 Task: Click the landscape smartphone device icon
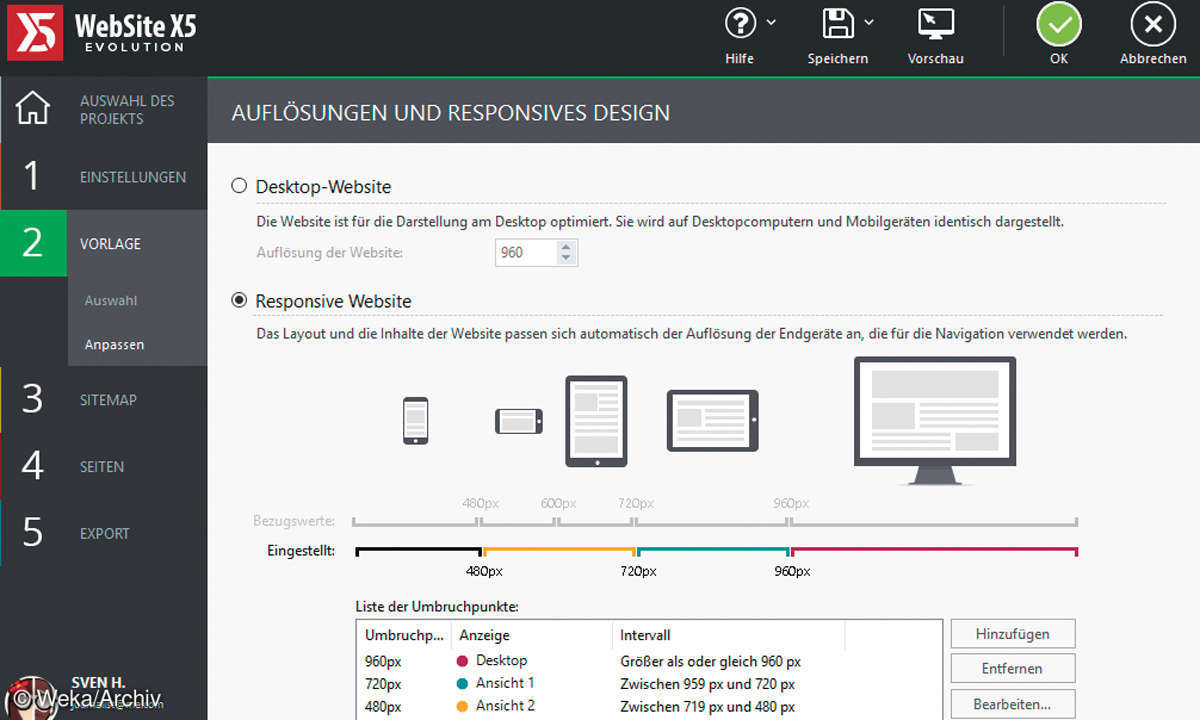(x=519, y=421)
